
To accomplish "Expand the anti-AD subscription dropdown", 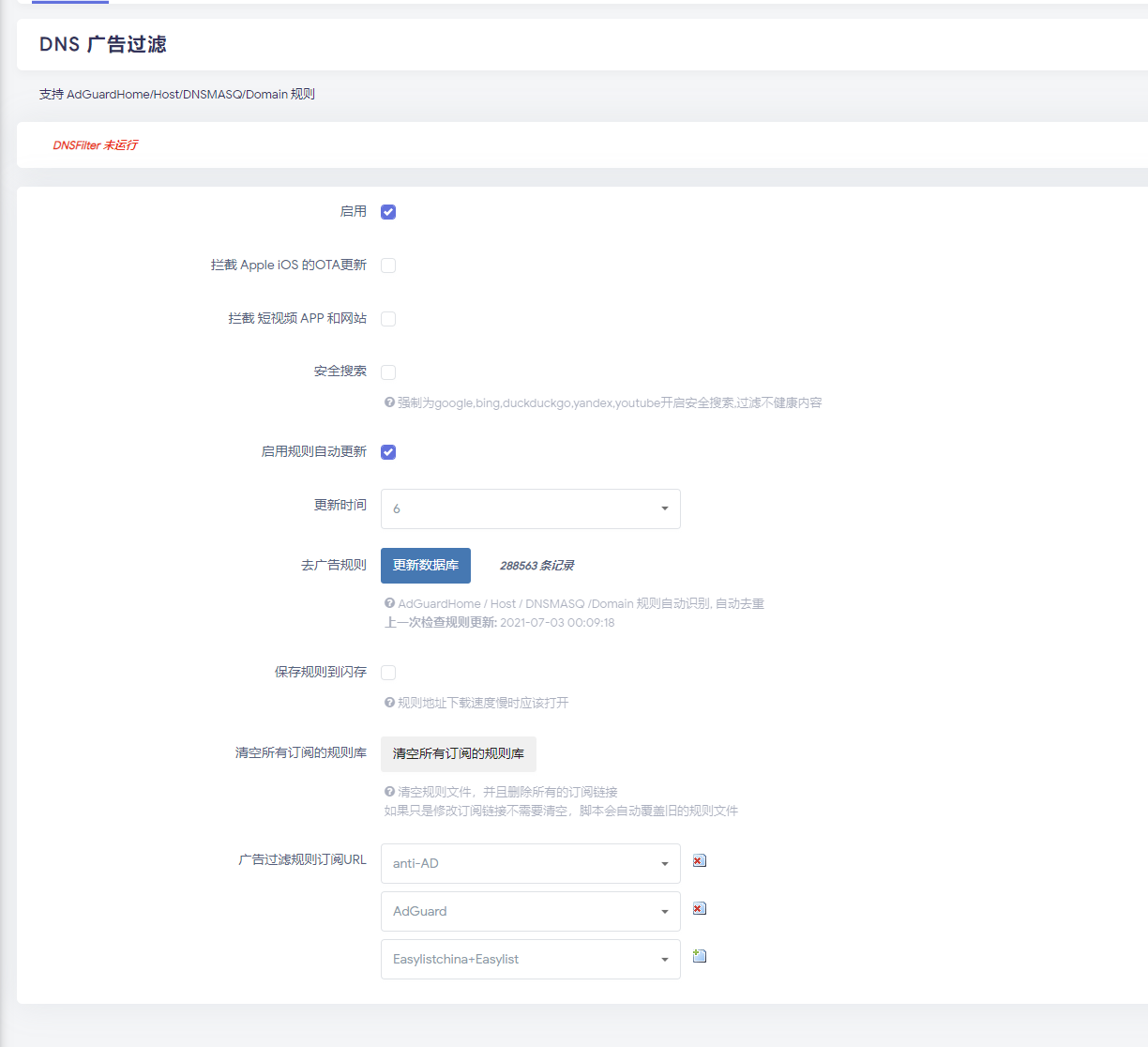I will click(x=530, y=863).
